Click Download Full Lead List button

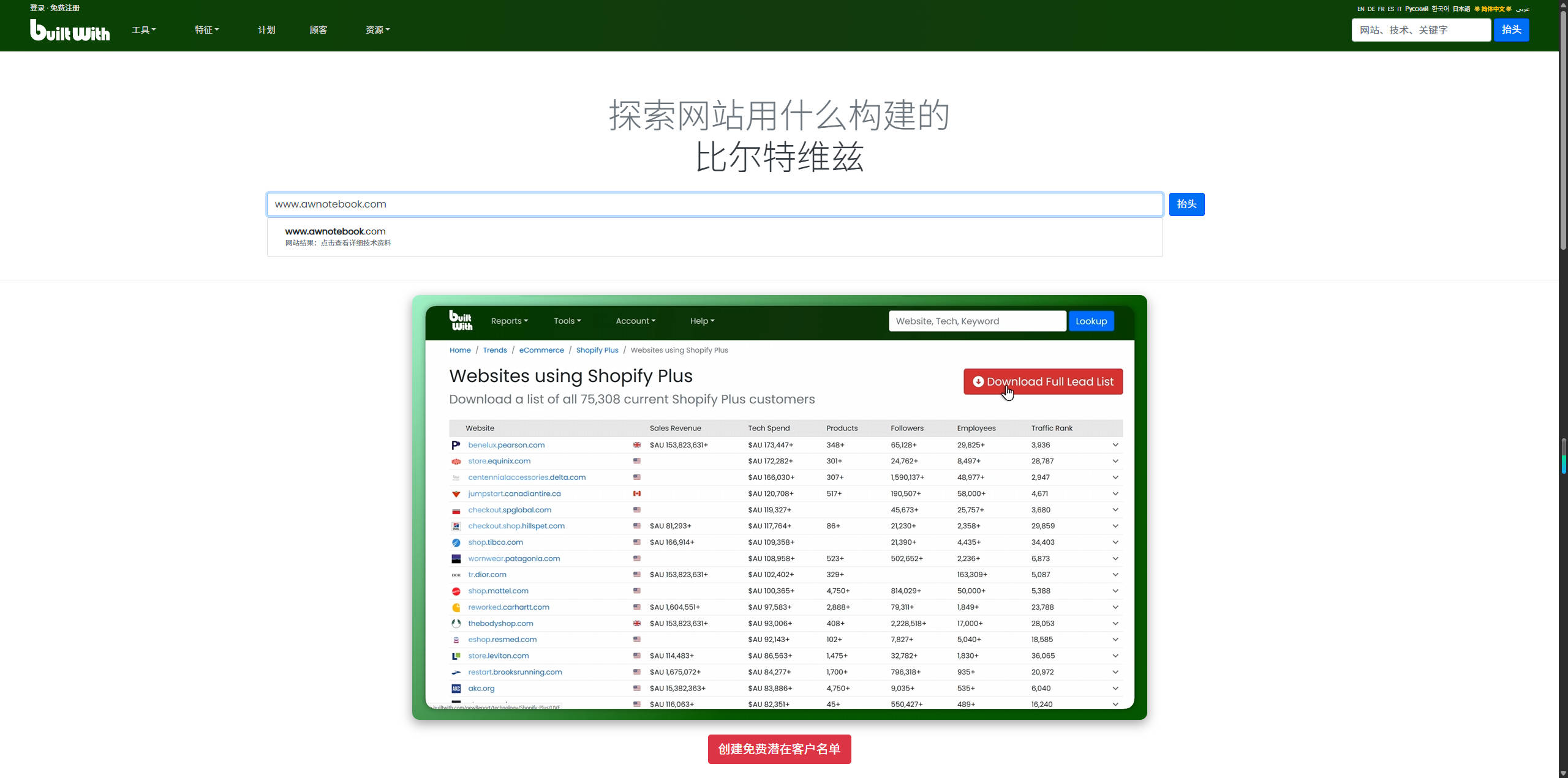coord(1042,381)
